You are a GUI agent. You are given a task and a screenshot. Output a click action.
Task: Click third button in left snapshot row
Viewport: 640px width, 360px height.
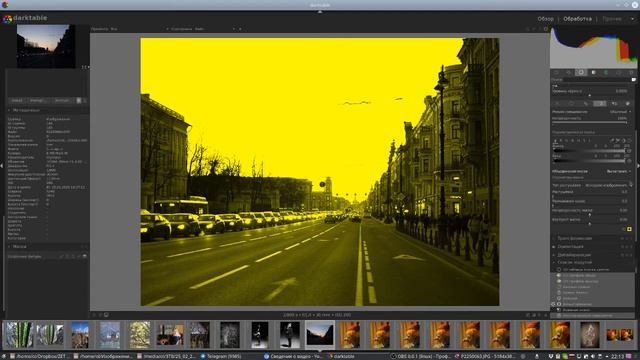tap(63, 100)
